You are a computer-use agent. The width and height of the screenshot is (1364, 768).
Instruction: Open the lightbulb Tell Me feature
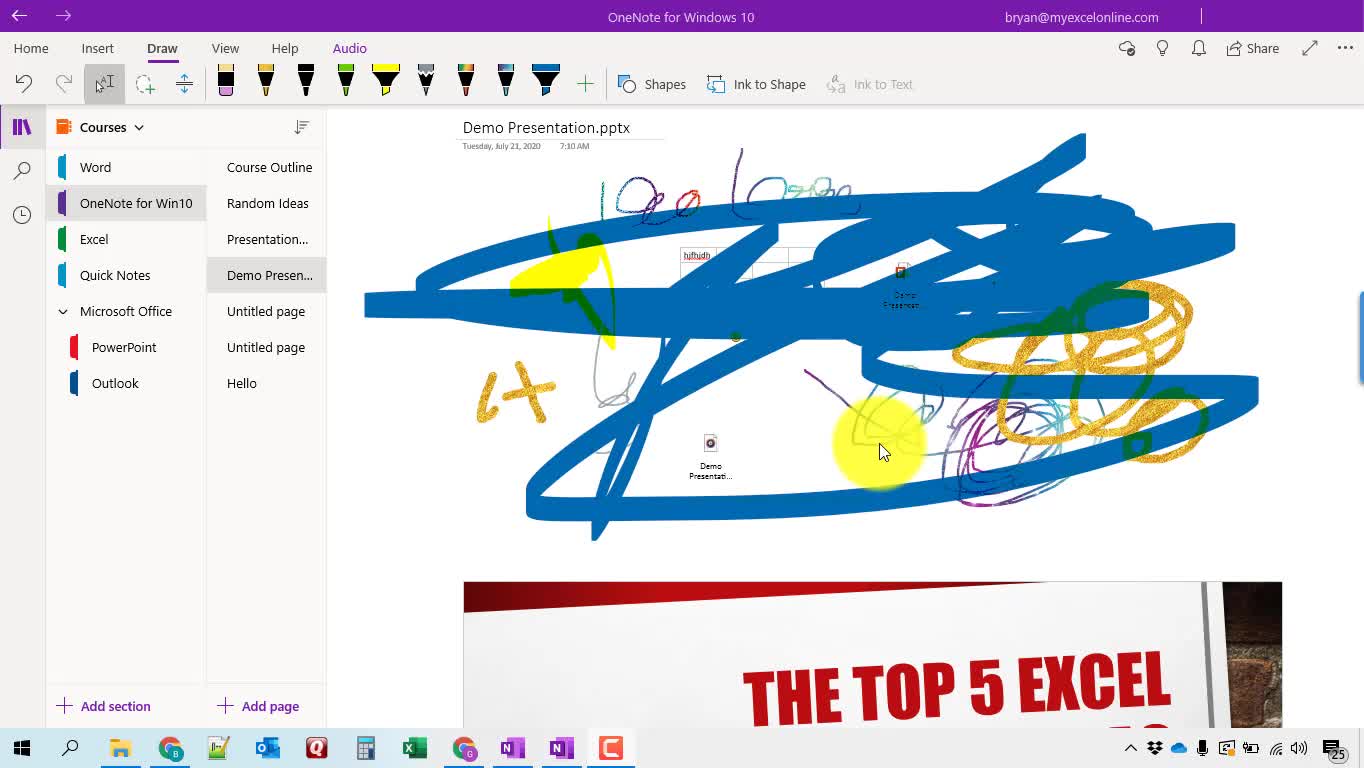coord(1162,48)
